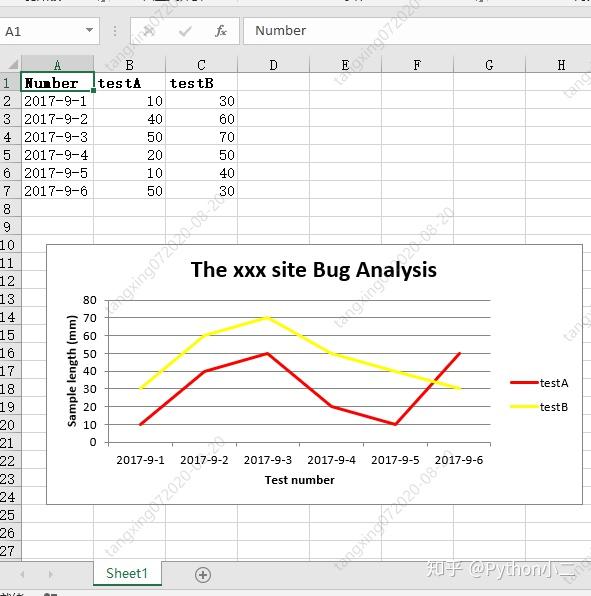Click the chart title The xxx site Bug Analysis
This screenshot has width=591, height=596.
[314, 269]
